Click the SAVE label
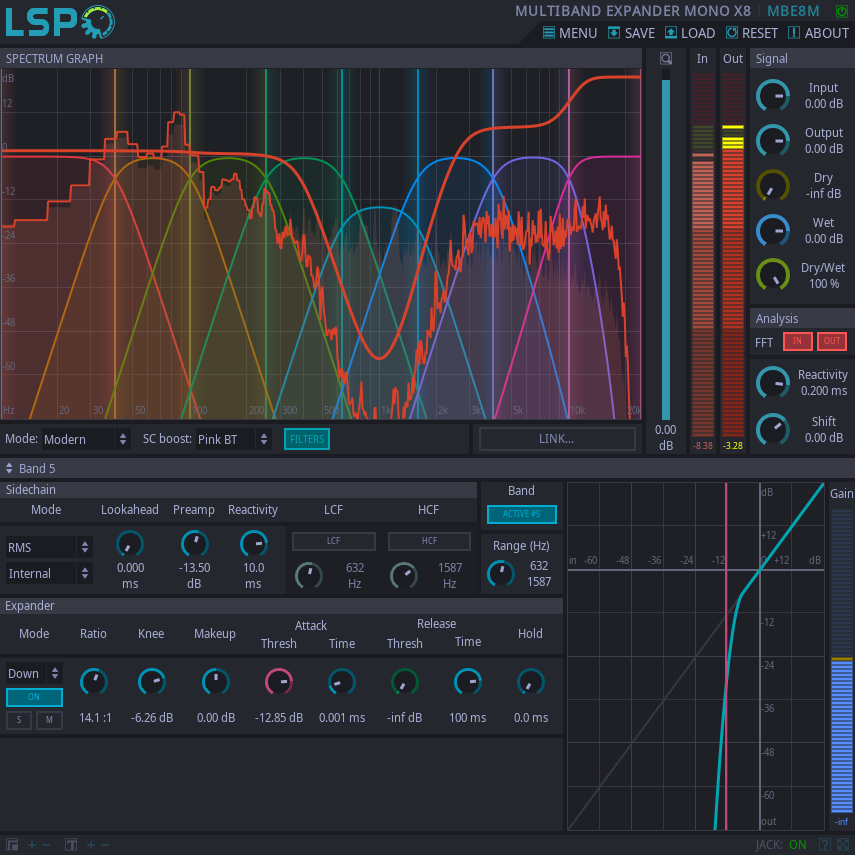855x855 pixels. 640,33
